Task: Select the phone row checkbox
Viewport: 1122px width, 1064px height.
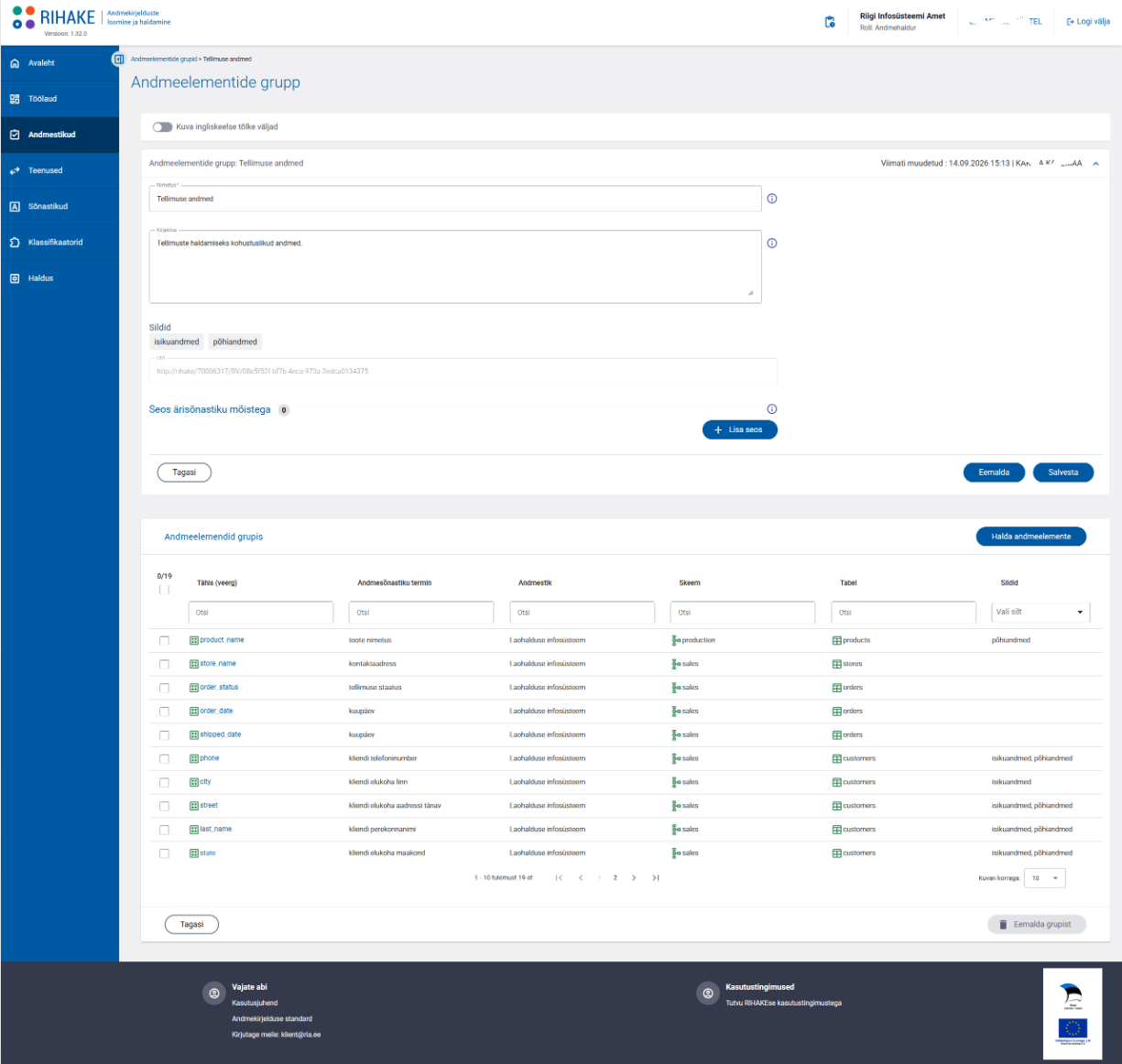Action: pos(164,759)
